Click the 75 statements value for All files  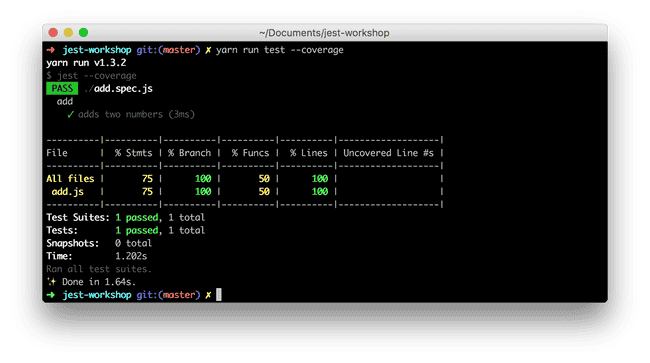click(x=147, y=179)
